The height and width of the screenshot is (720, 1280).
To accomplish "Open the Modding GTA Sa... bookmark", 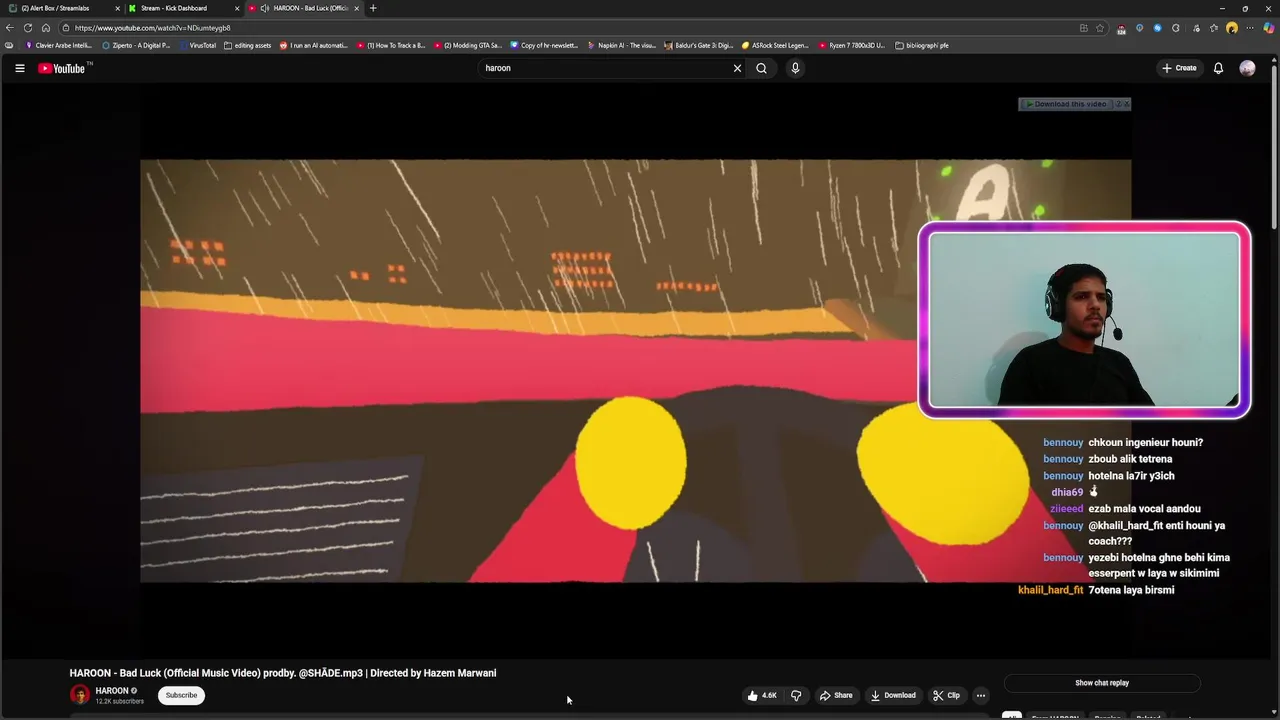I will coord(468,45).
